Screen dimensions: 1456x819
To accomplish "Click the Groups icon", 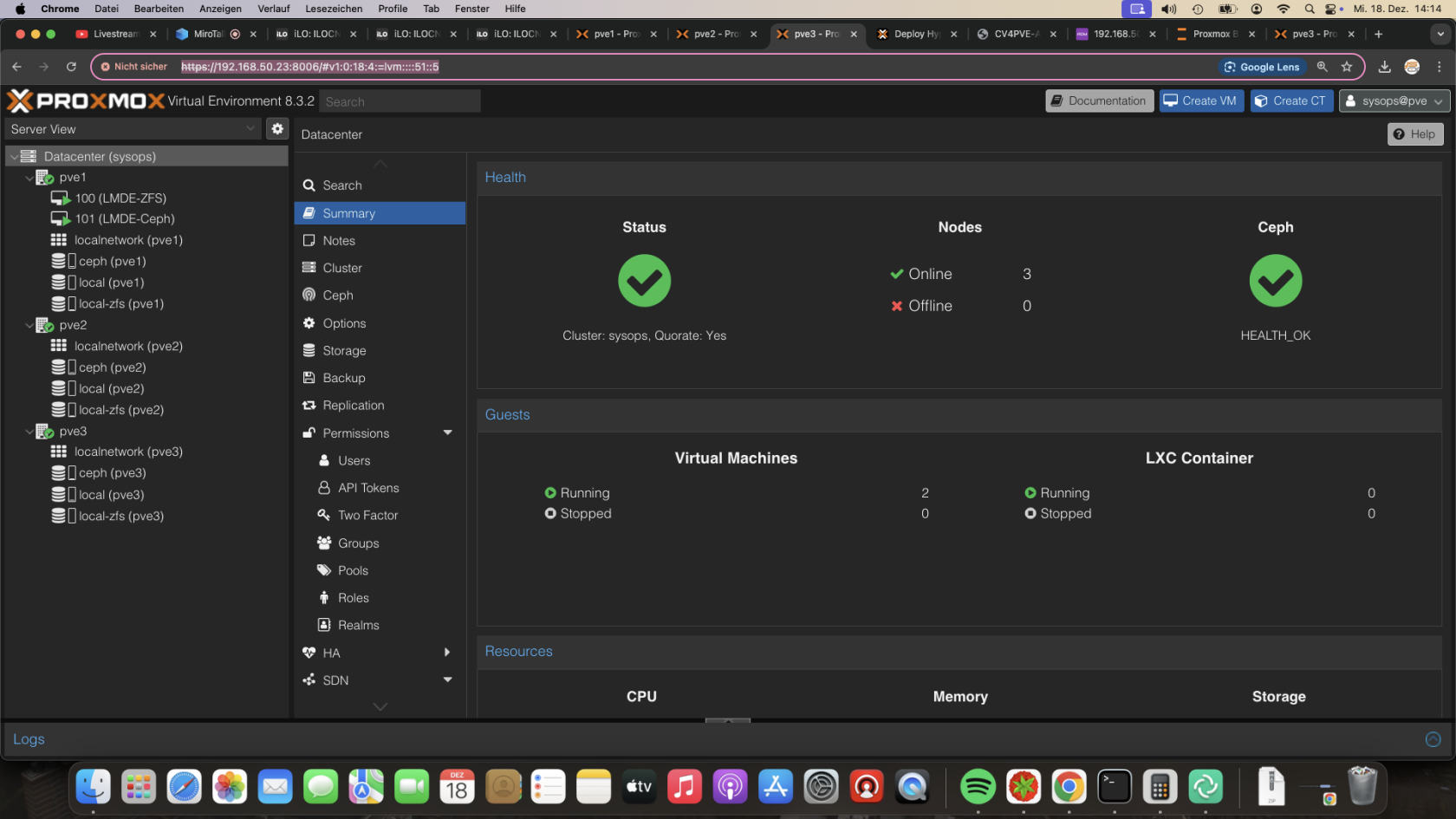I will coord(324,543).
